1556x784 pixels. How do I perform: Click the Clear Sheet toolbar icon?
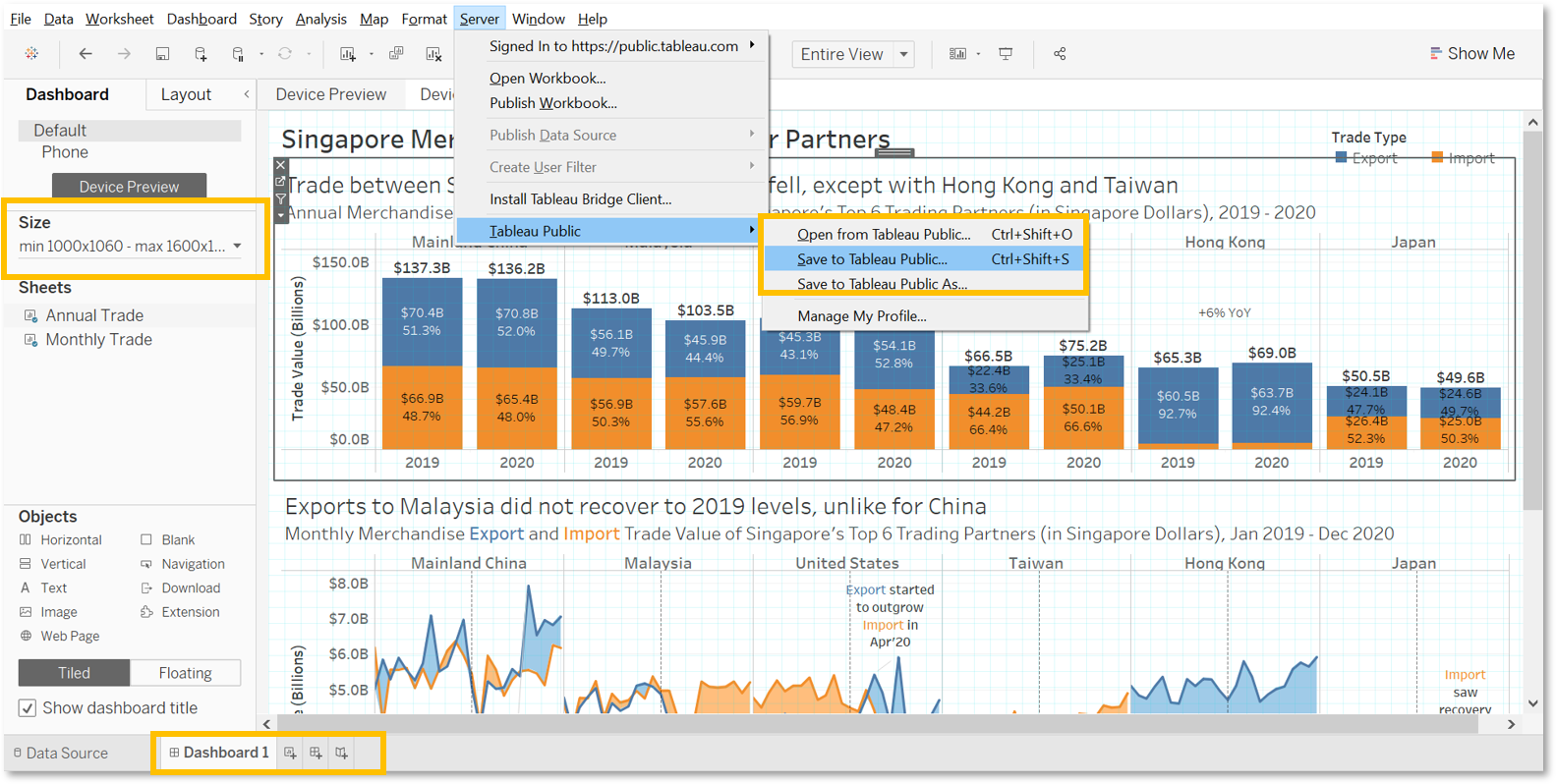[433, 54]
